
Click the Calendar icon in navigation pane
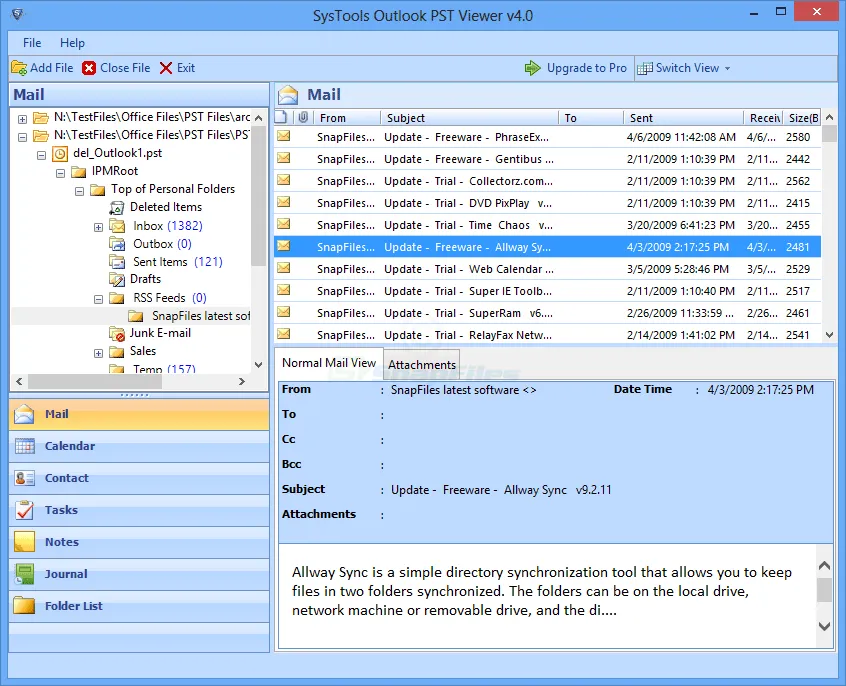[24, 446]
